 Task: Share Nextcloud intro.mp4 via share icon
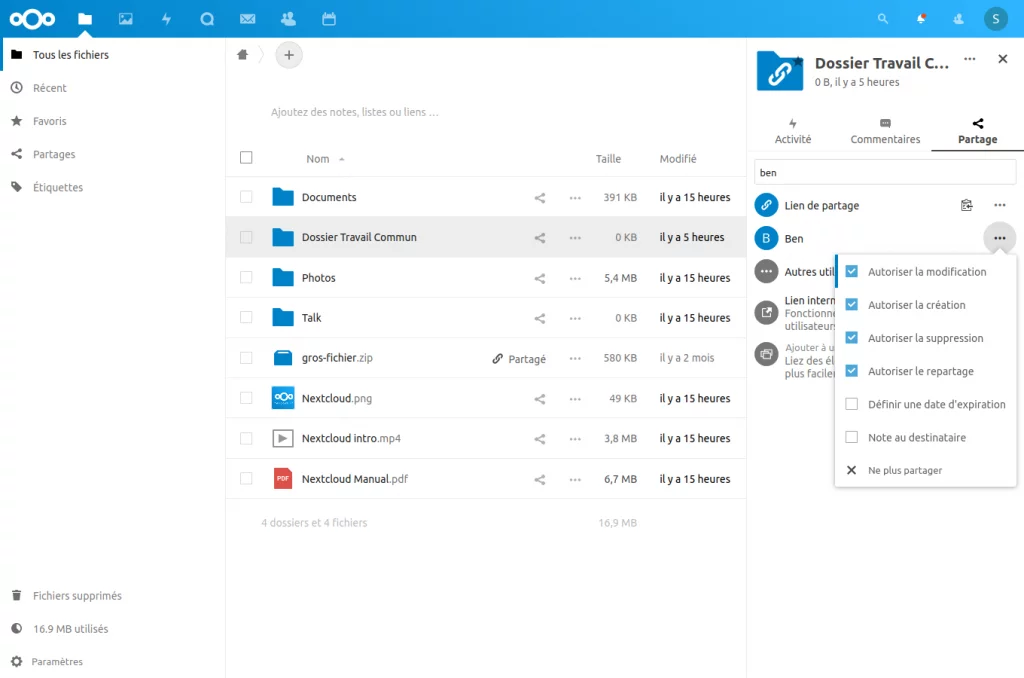539,439
